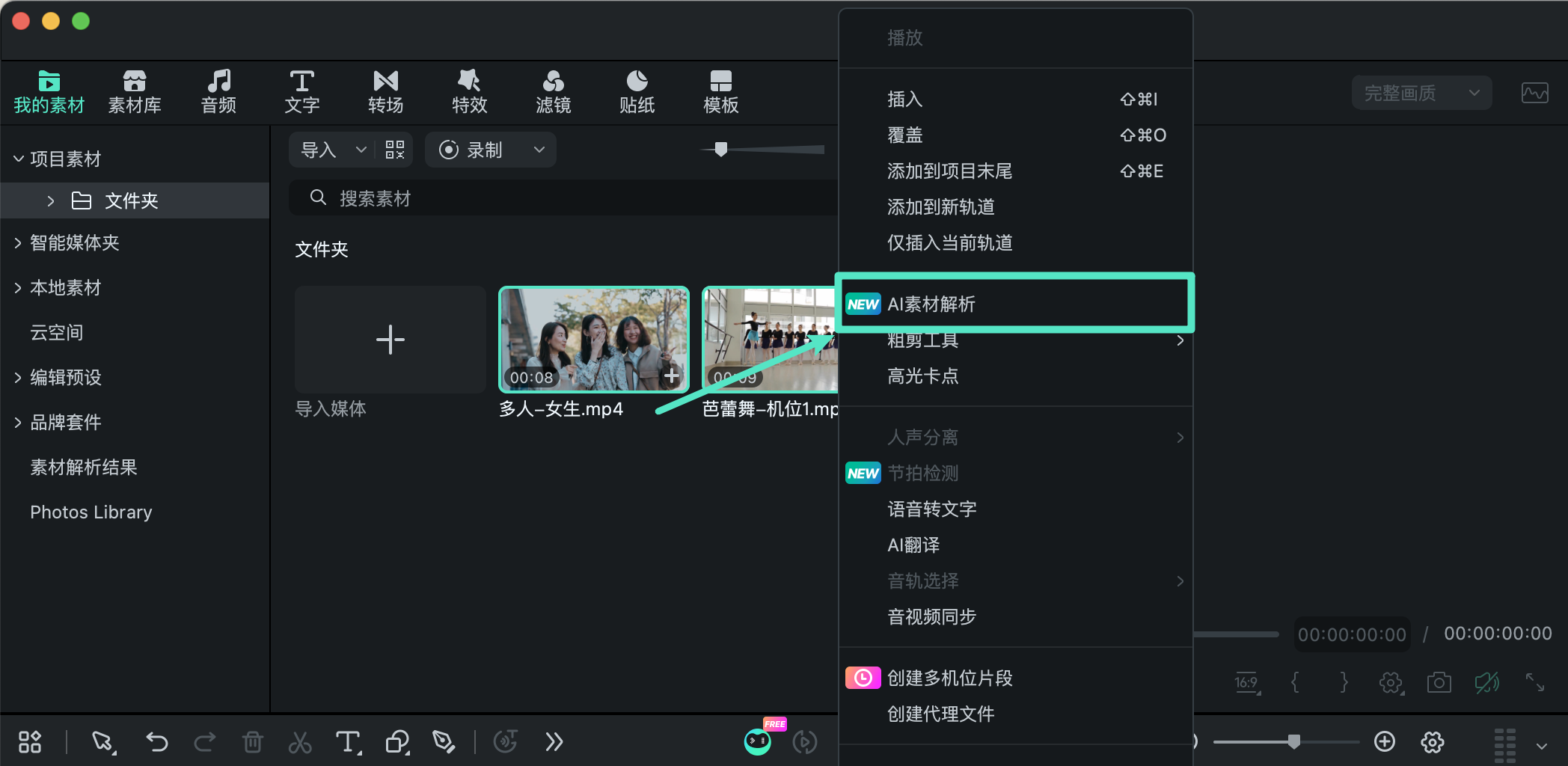
Task: Click the trash delete icon
Action: [x=253, y=742]
